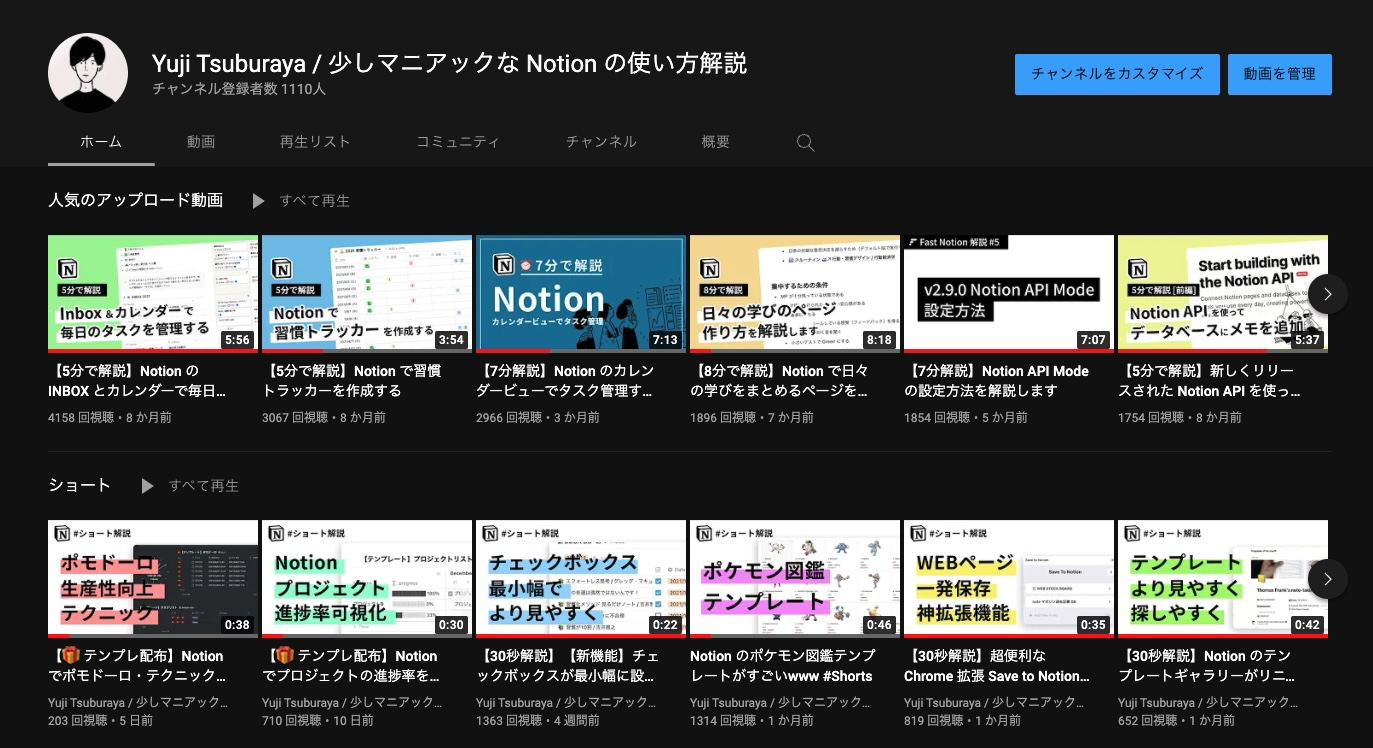Open the ホーム tab
This screenshot has width=1373, height=748.
pyautogui.click(x=101, y=142)
